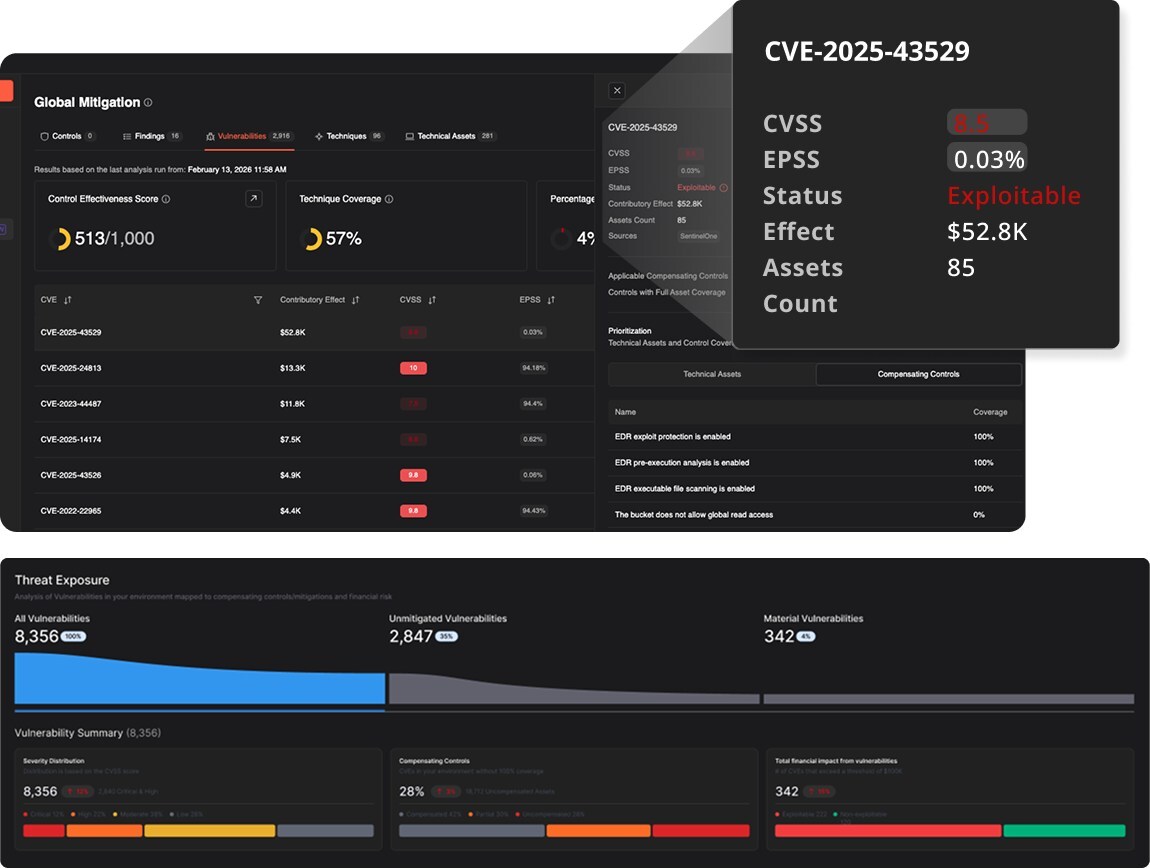This screenshot has height=868, width=1150.
Task: Switch to the Controls tab
Action: coord(67,136)
